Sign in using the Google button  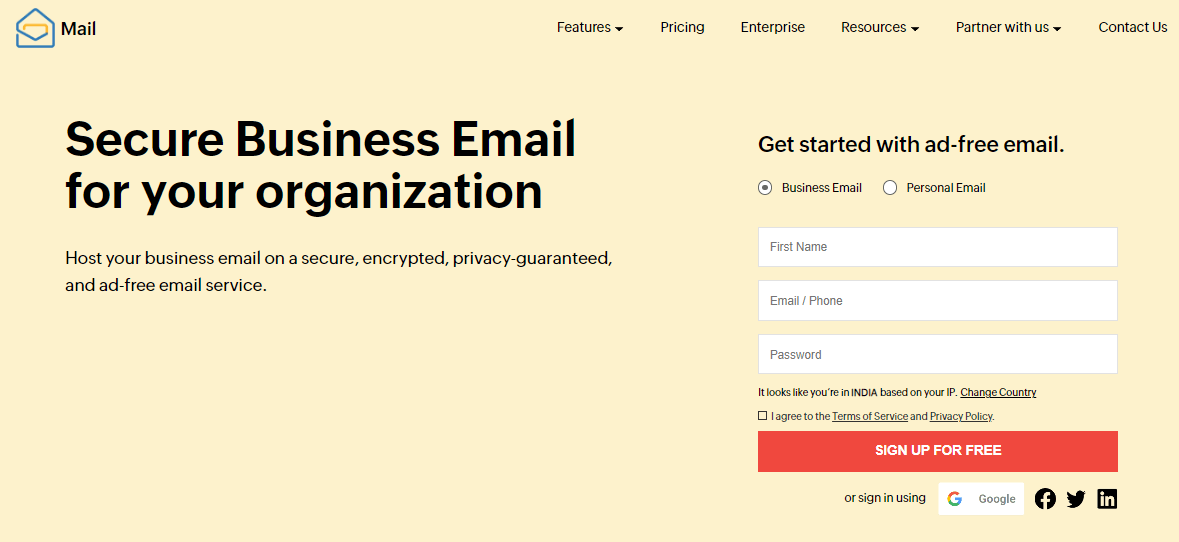981,498
